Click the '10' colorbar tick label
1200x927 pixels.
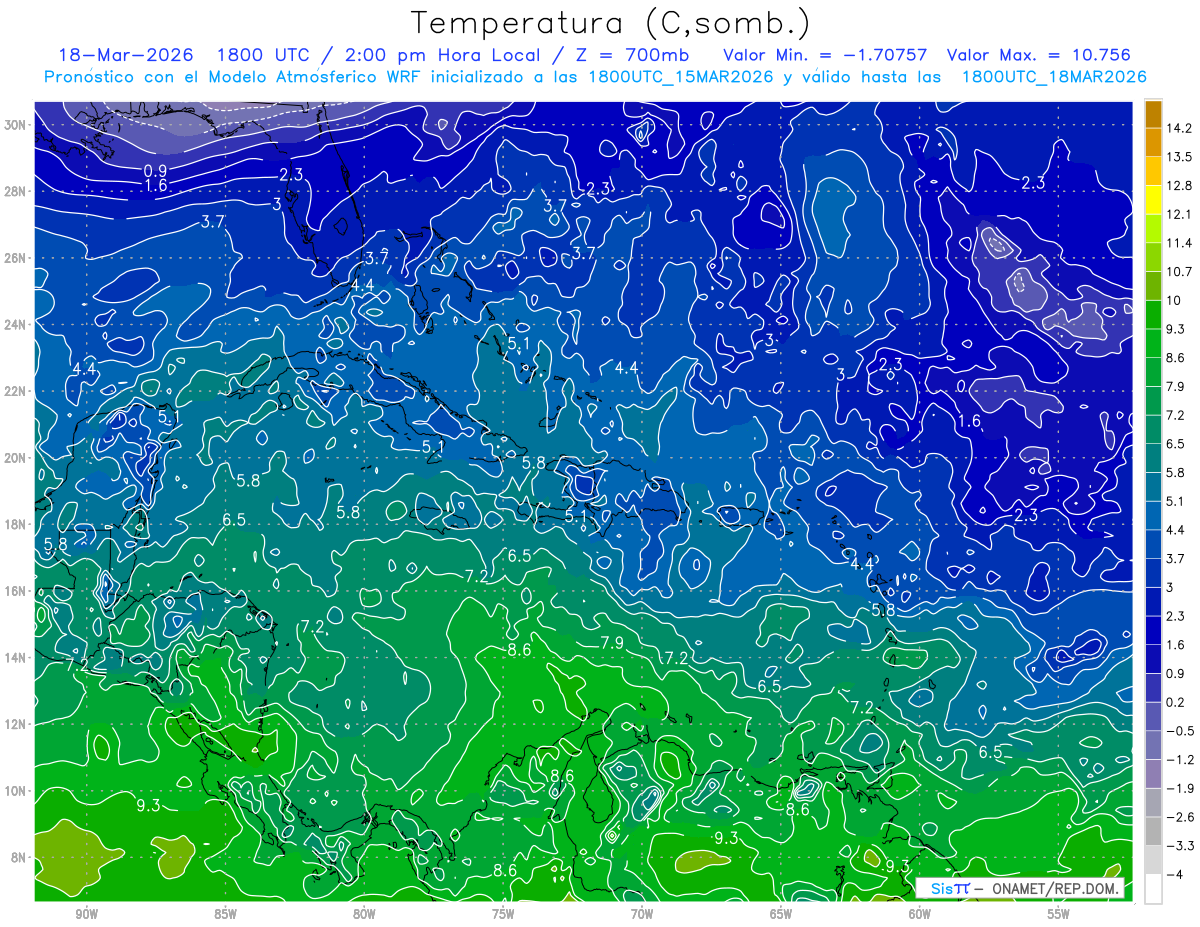click(x=1173, y=300)
